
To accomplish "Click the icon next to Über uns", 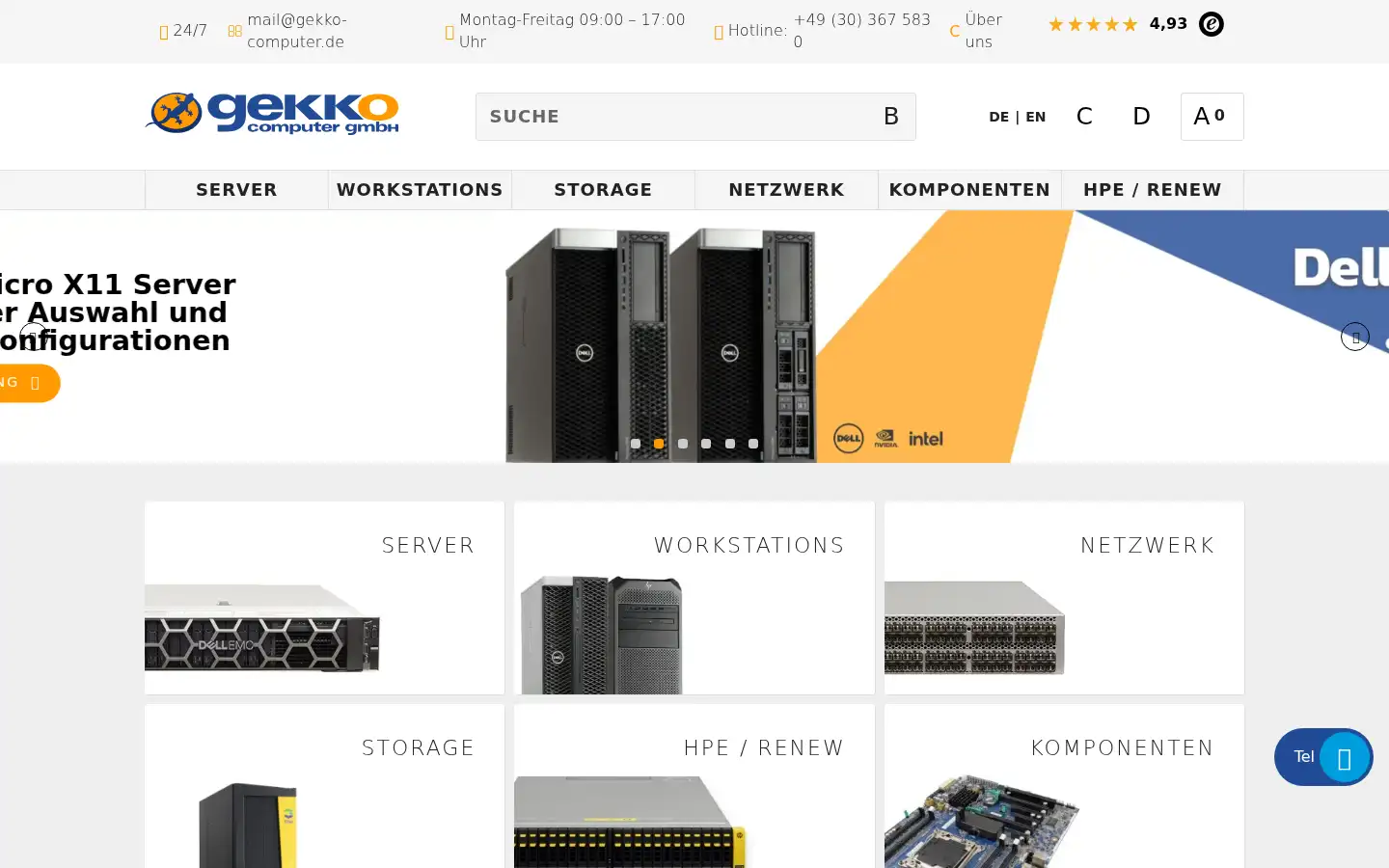I will (955, 32).
